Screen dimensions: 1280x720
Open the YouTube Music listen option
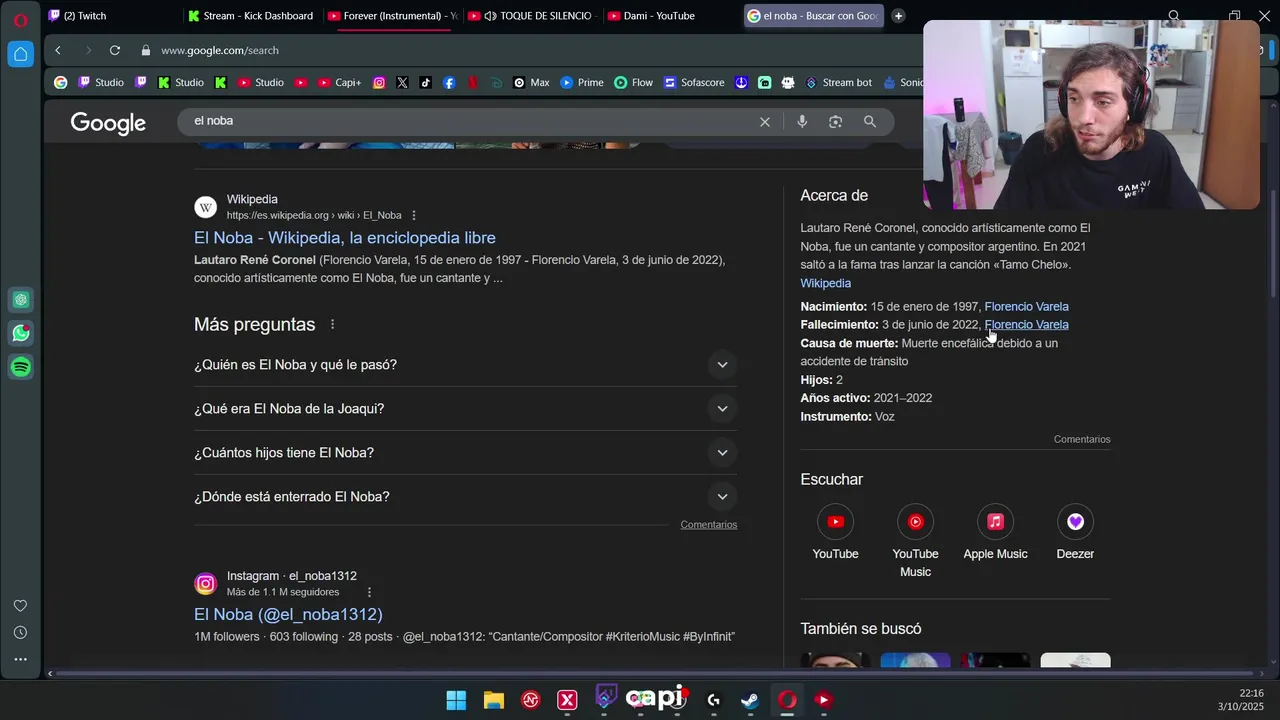point(915,541)
